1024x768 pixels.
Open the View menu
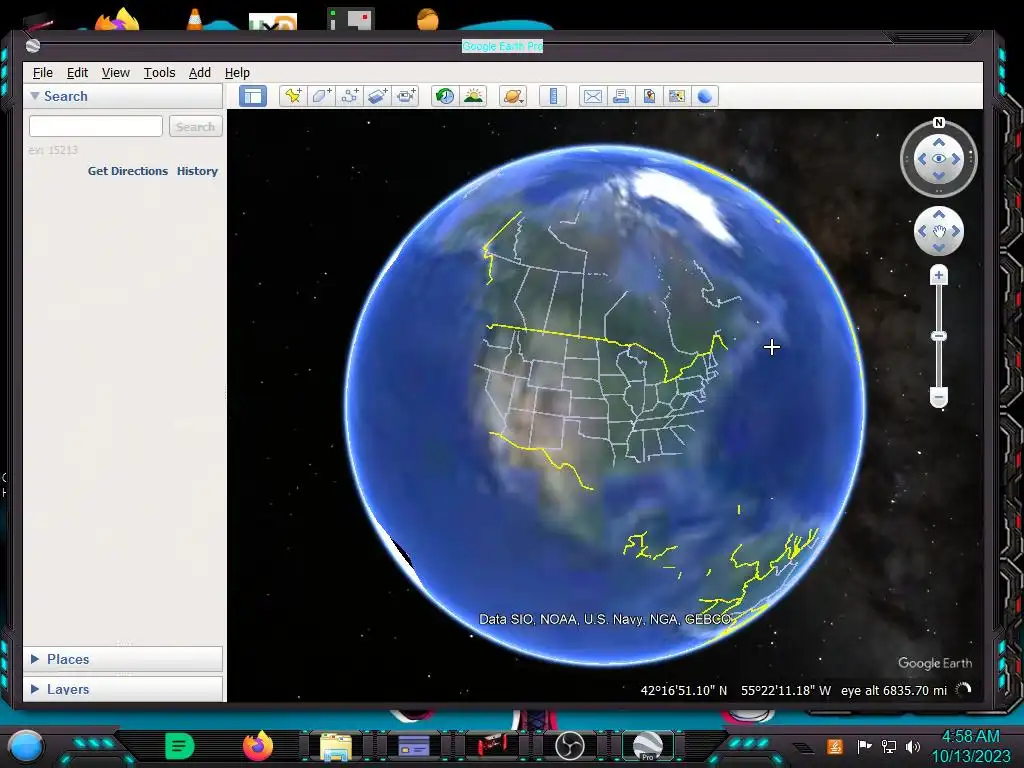click(116, 72)
